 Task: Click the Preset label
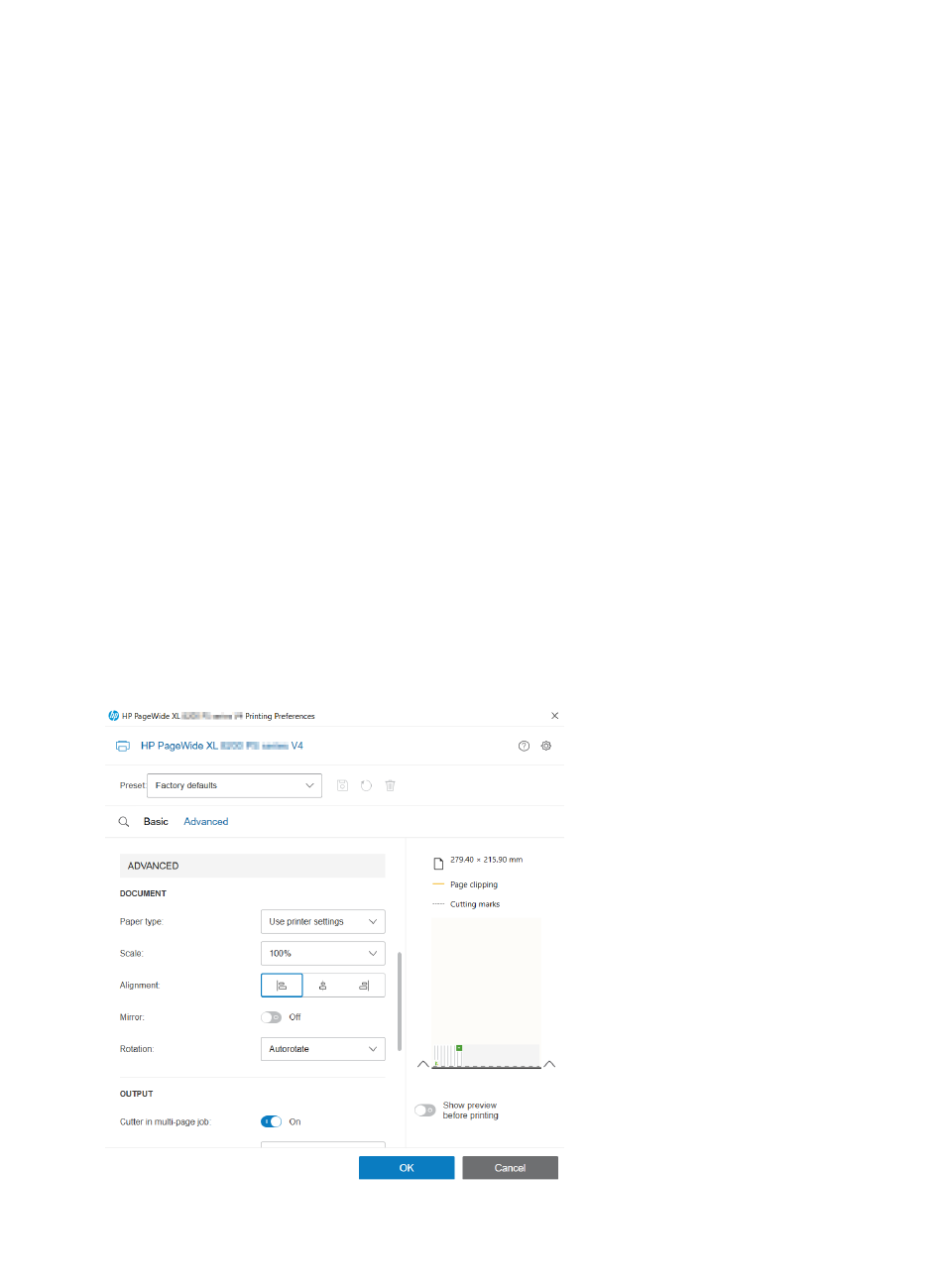(133, 785)
